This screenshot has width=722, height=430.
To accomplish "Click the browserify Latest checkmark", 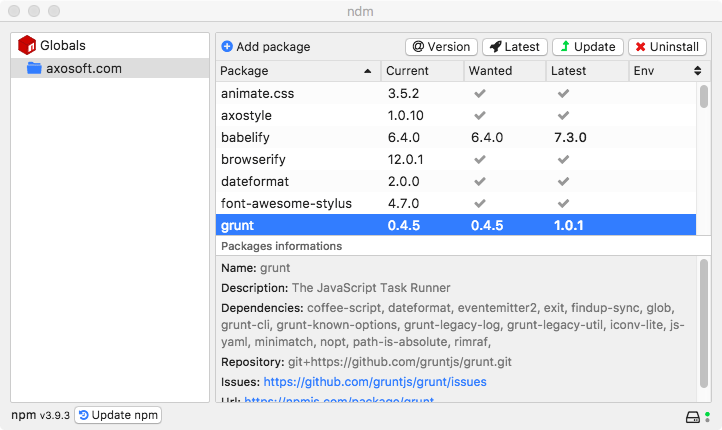I will point(563,159).
